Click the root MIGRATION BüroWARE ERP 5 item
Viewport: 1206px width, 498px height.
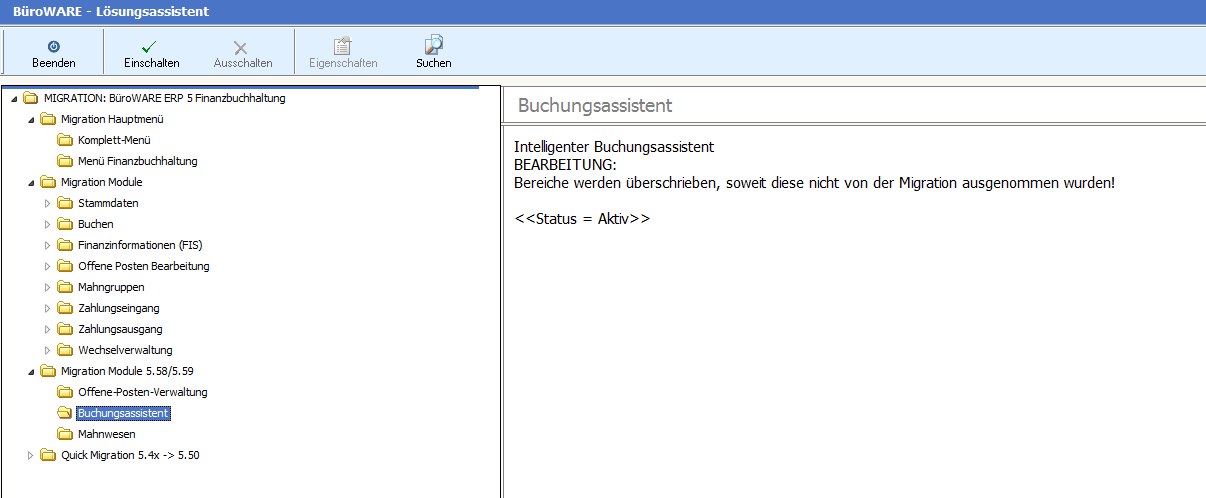click(164, 98)
